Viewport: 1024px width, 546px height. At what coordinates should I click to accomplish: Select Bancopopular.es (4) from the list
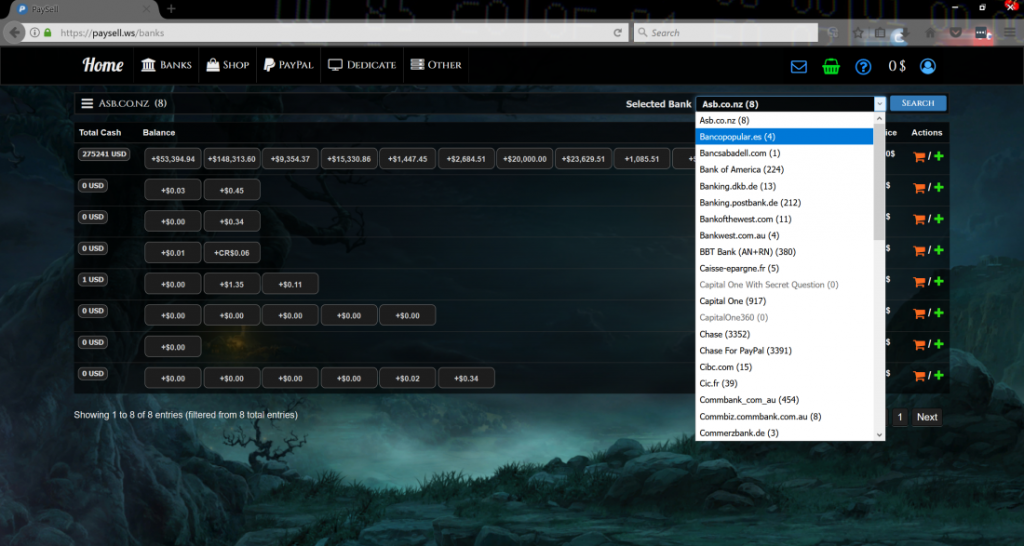pyautogui.click(x=784, y=136)
